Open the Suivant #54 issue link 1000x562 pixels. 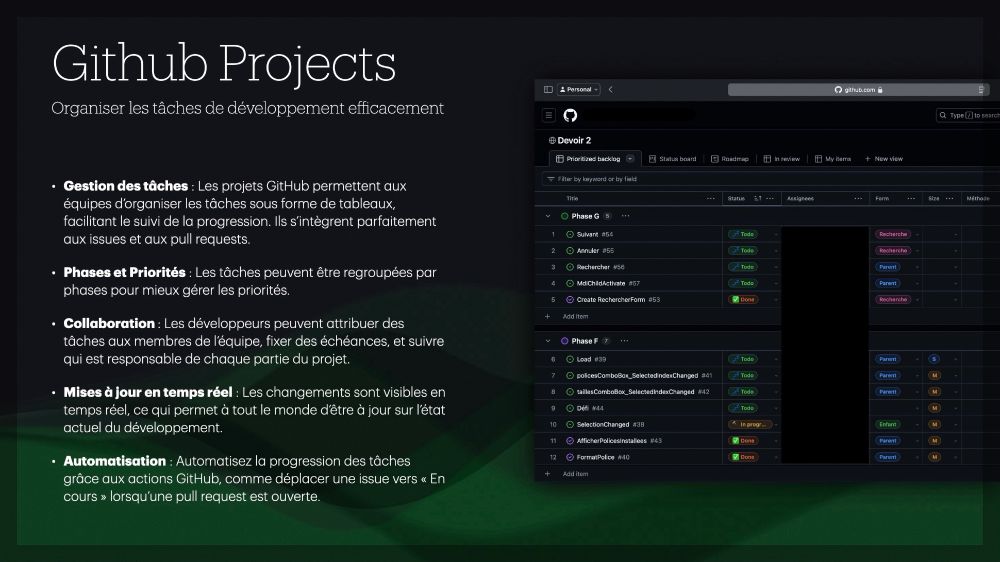click(x=594, y=234)
